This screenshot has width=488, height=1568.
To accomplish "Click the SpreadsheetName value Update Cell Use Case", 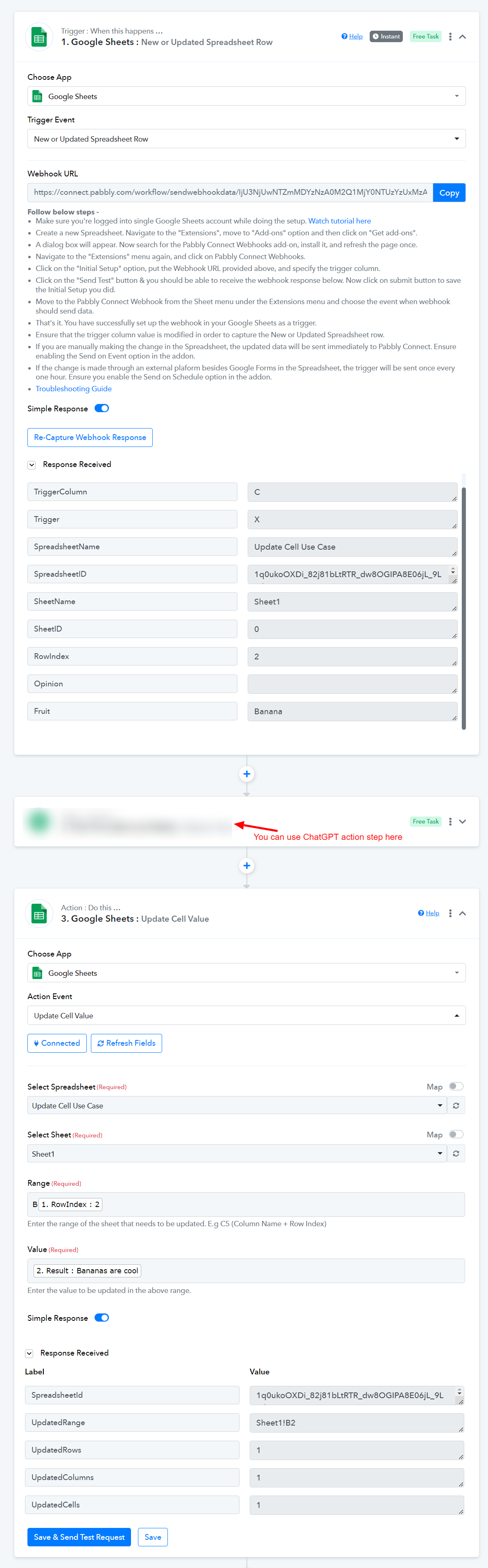I will [352, 546].
